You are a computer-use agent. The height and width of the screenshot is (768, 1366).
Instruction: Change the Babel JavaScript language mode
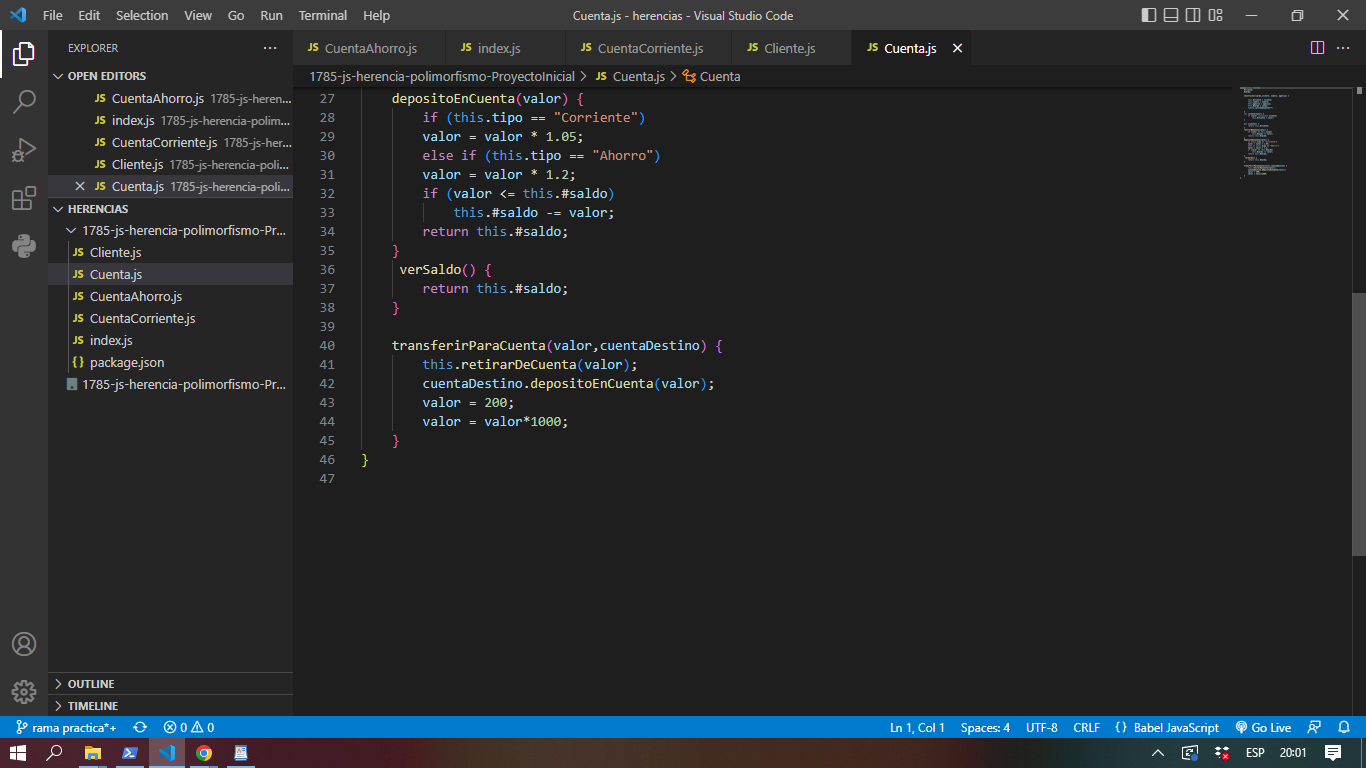click(x=1166, y=728)
